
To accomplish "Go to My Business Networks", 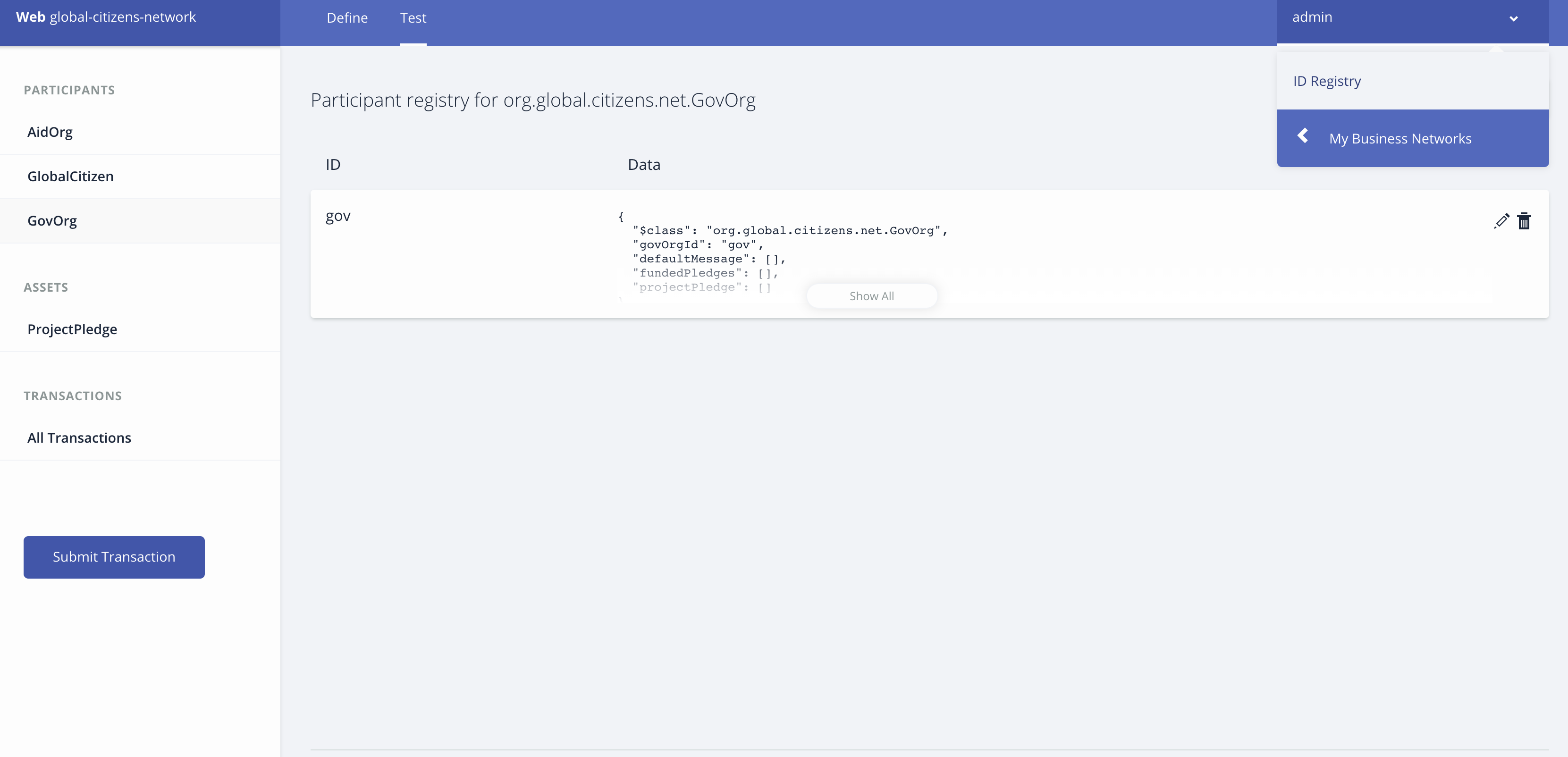I will [1399, 139].
